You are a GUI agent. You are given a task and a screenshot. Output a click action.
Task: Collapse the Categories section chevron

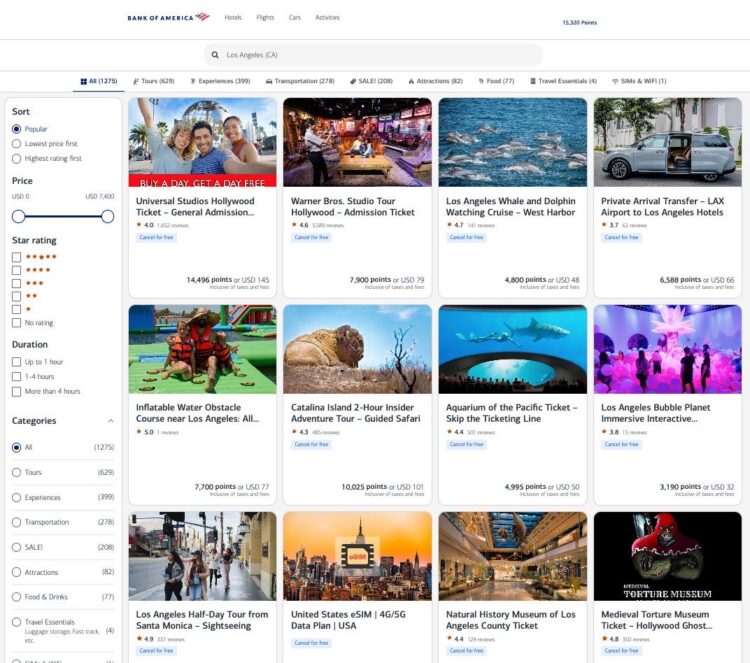(x=110, y=421)
